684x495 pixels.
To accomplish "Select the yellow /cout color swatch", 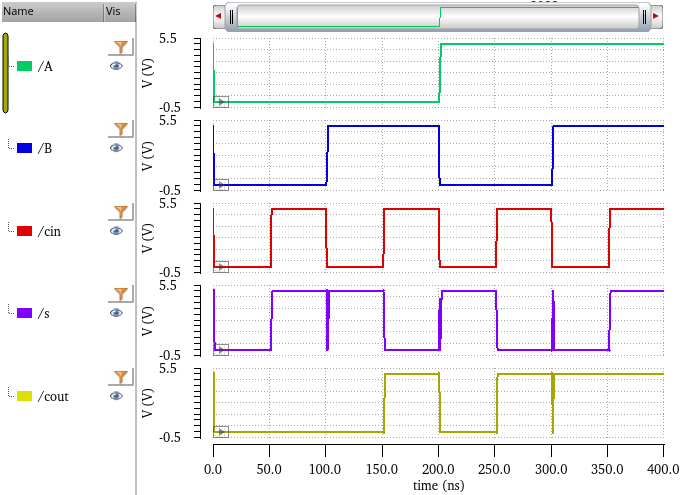I will pos(24,396).
